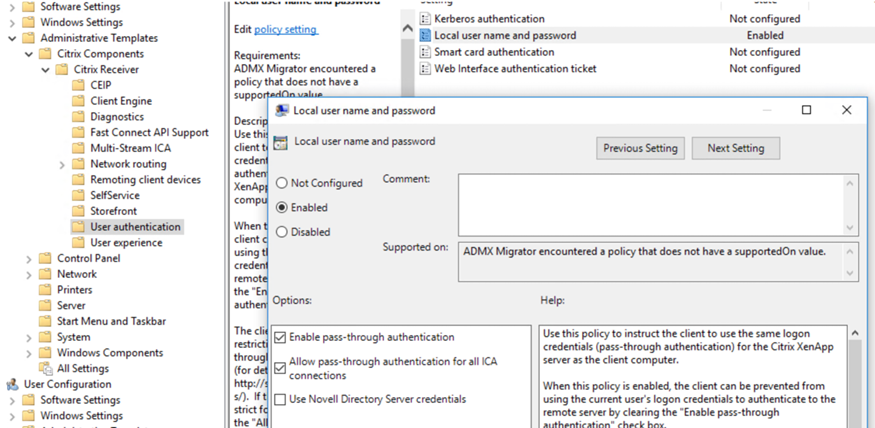
Task: Collapse the Administrative Templates node
Action: [12, 39]
